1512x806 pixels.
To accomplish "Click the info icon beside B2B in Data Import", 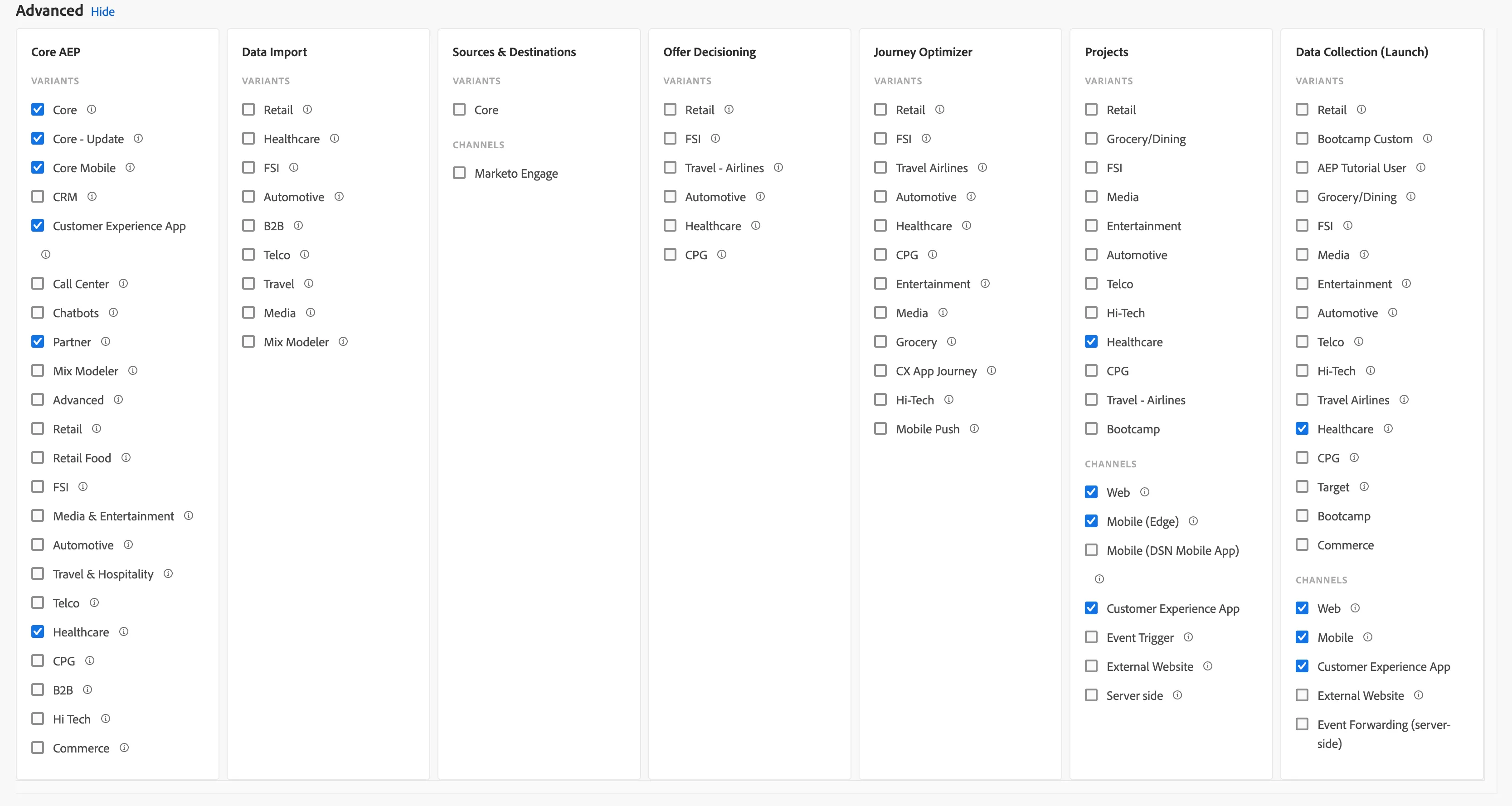I will click(x=298, y=225).
